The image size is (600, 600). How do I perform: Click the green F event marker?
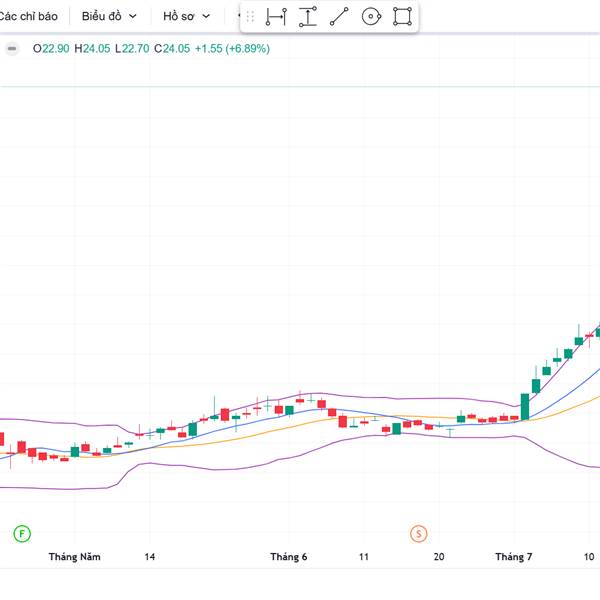click(x=22, y=533)
